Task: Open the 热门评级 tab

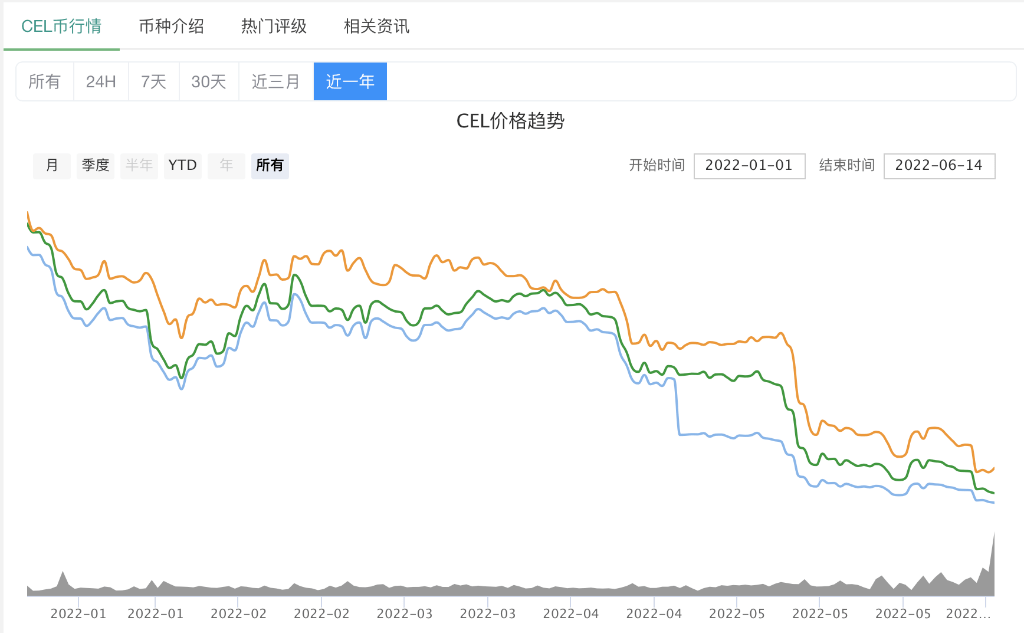Action: (x=275, y=27)
